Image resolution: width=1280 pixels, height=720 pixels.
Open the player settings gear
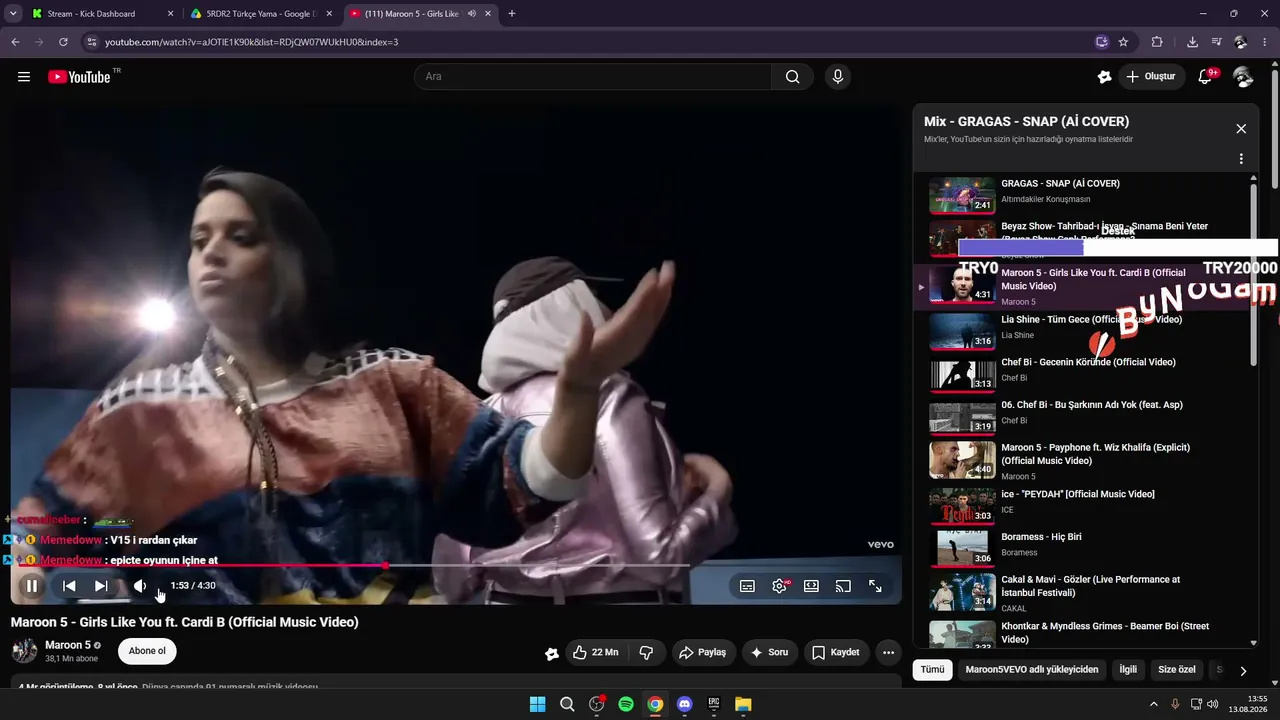click(x=780, y=586)
